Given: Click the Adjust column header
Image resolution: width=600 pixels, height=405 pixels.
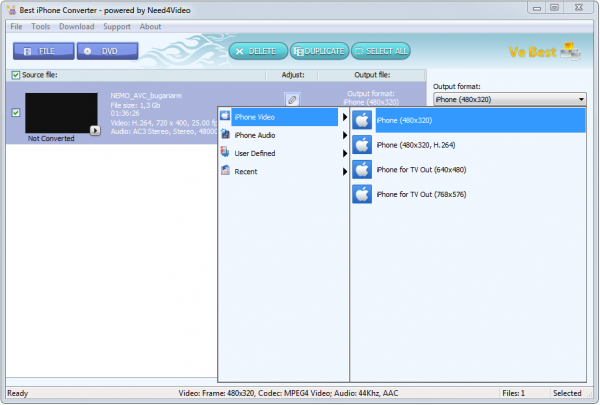Looking at the screenshot, I should [293, 75].
